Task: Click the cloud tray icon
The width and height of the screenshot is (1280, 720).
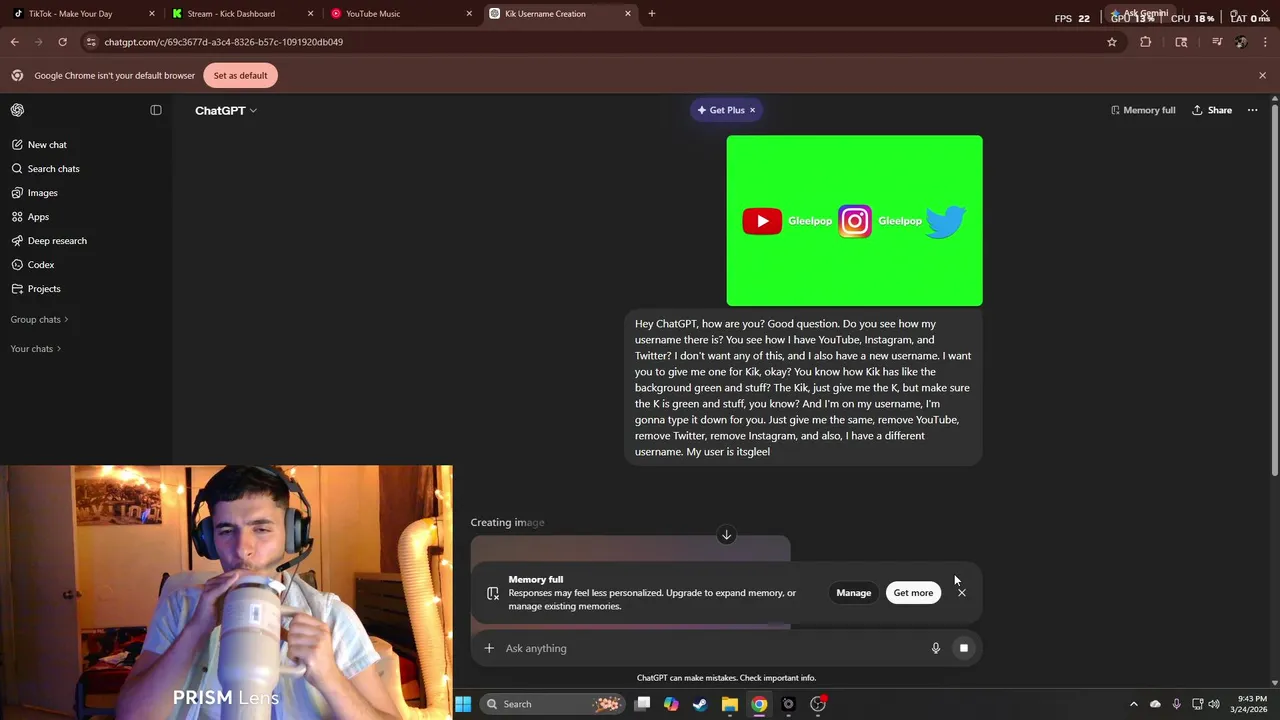Action: click(x=1155, y=704)
